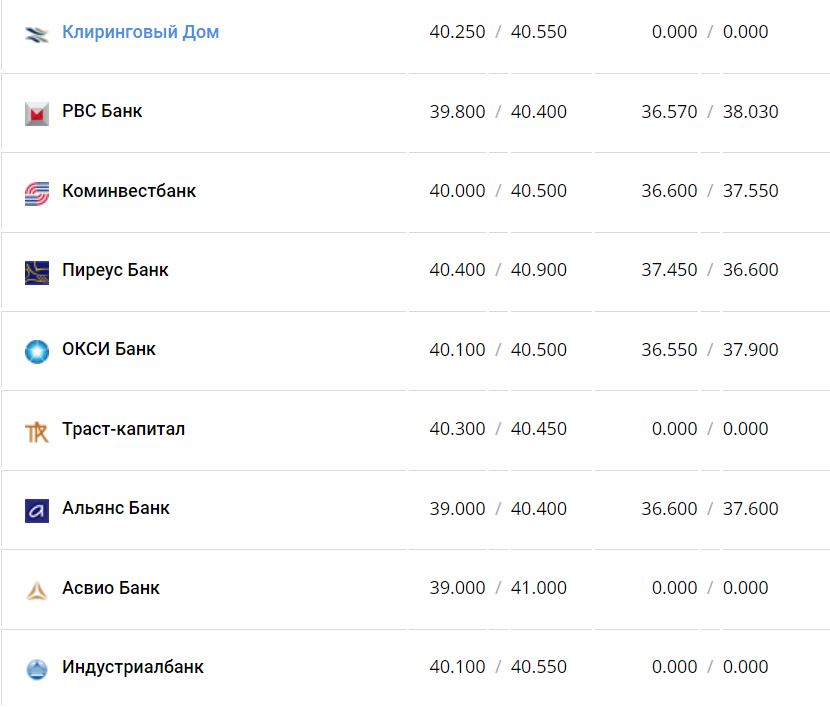Select the Альянс Банк name

[x=116, y=508]
